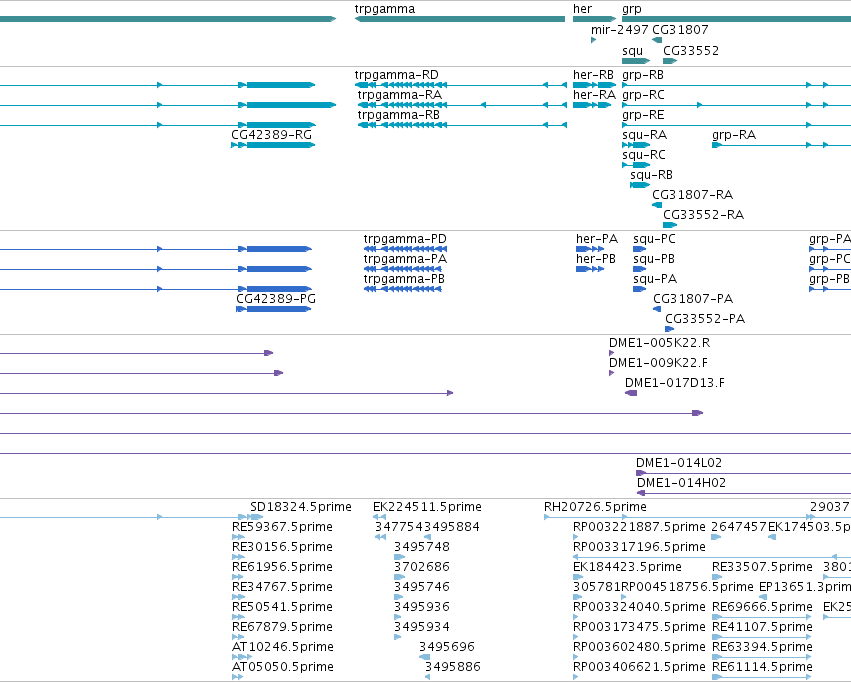Click transcript CG31807-RA

(693, 195)
